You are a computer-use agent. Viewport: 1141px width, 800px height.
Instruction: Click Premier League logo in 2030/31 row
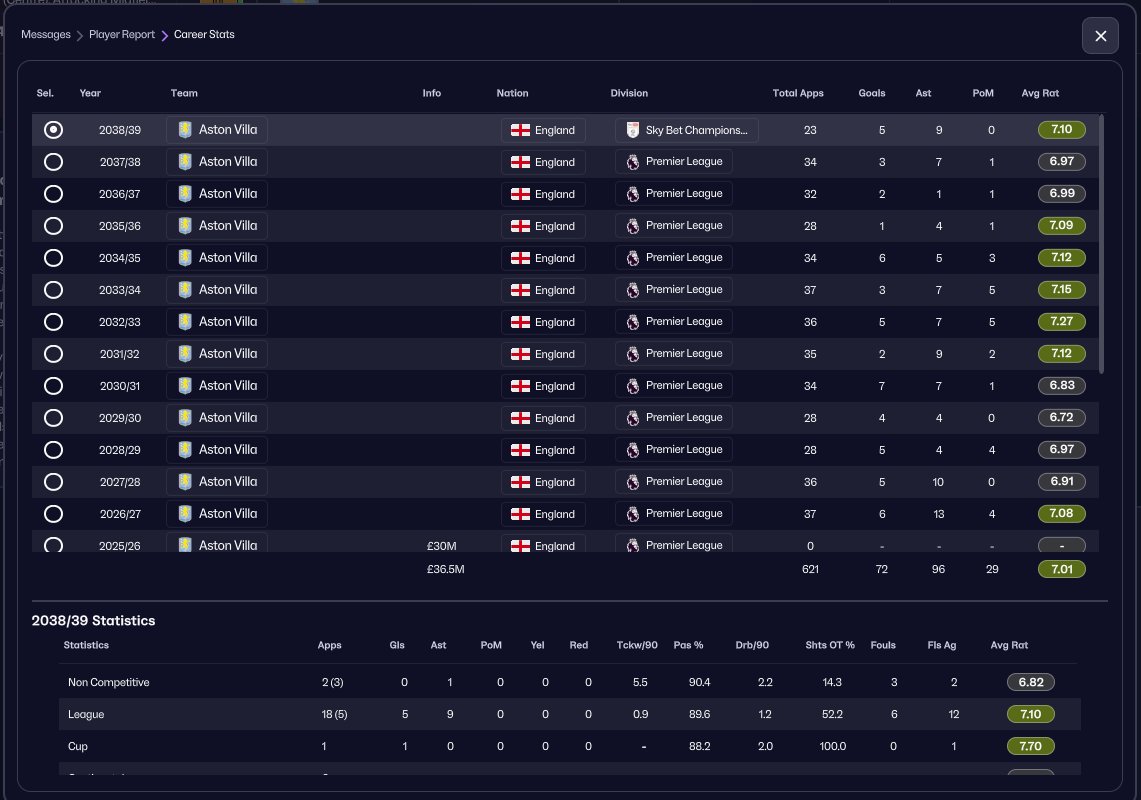(x=633, y=386)
